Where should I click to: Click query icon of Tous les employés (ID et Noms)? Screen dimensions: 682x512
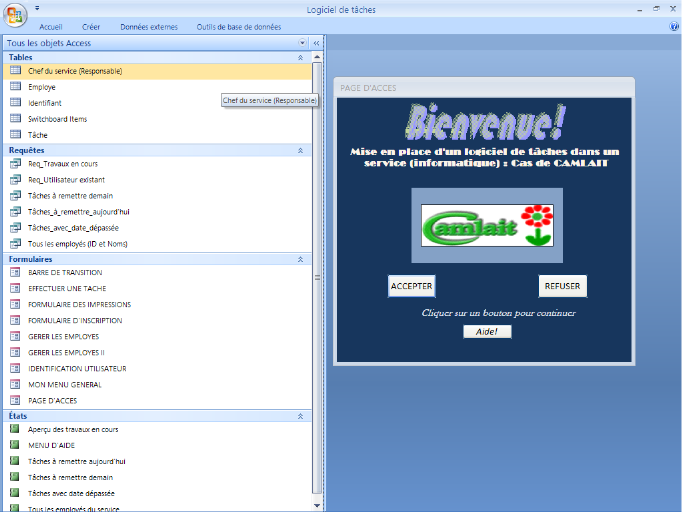point(15,243)
